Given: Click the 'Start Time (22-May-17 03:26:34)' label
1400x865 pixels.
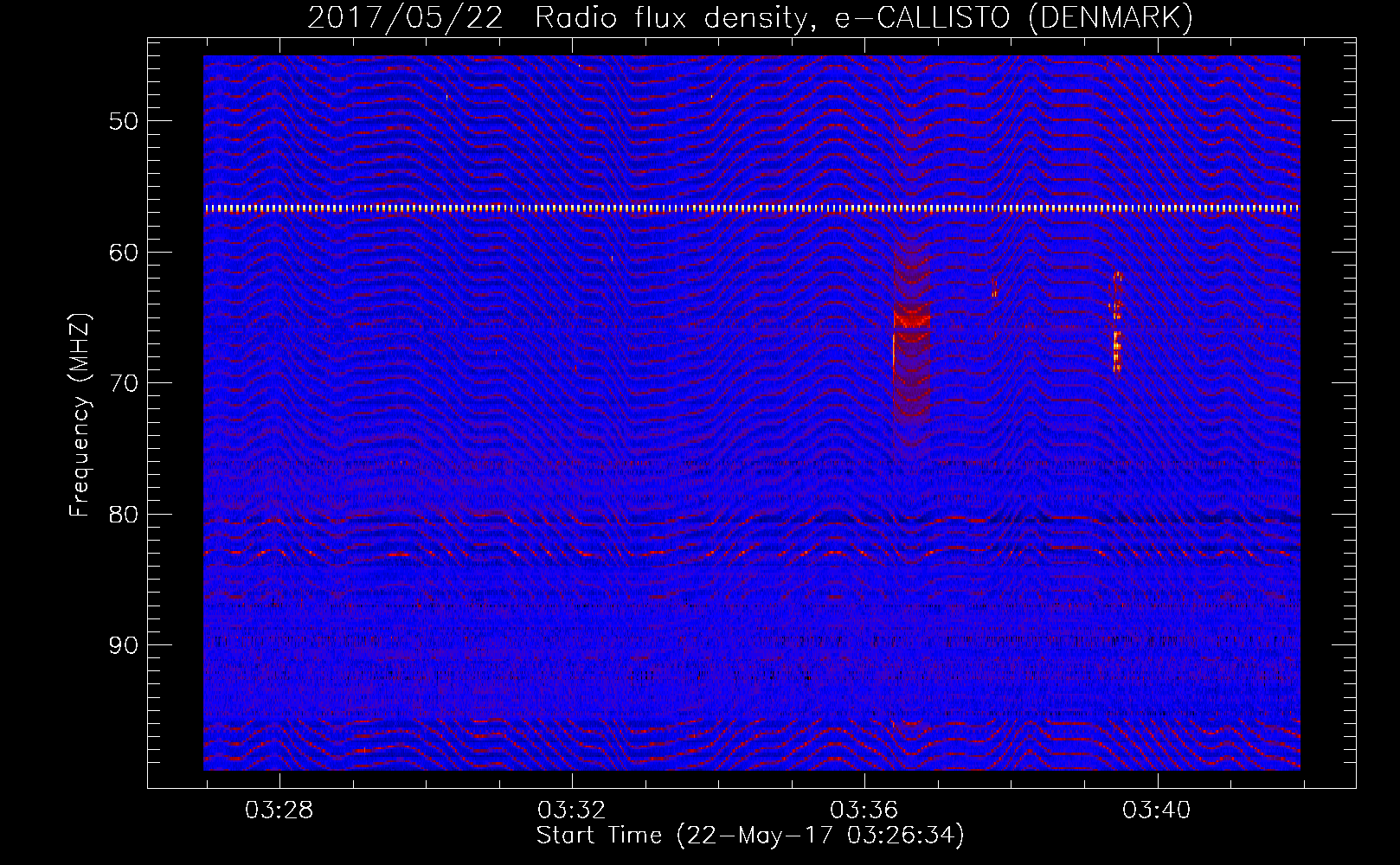Looking at the screenshot, I should pyautogui.click(x=750, y=836).
